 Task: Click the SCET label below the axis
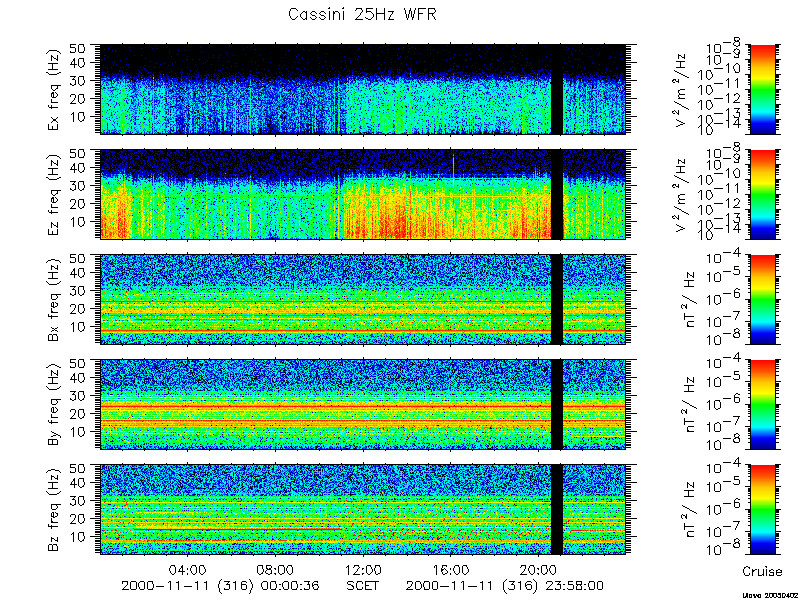coord(363,585)
